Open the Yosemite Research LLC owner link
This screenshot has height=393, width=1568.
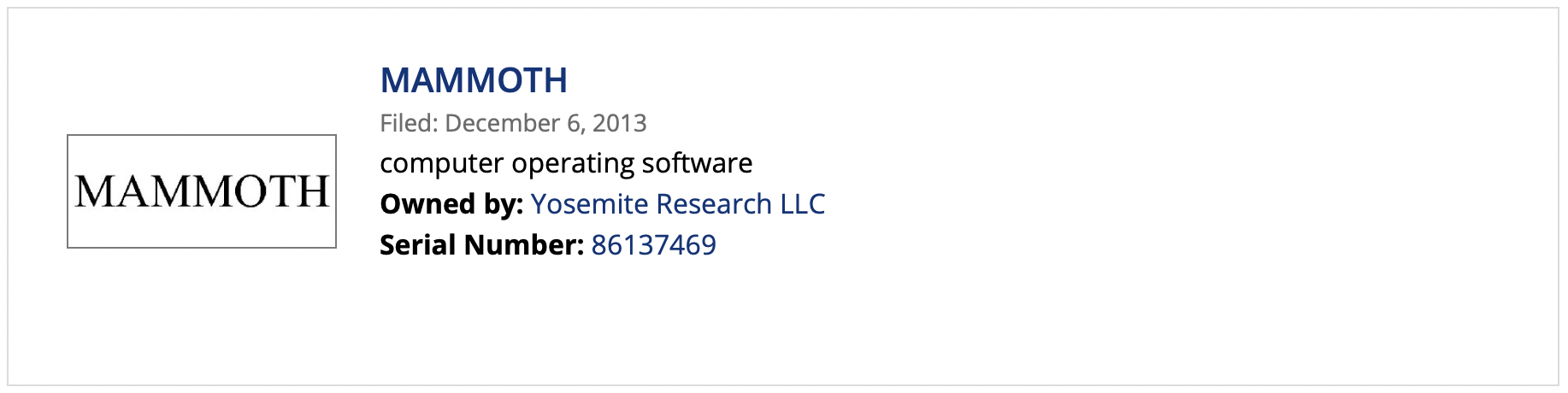[677, 204]
